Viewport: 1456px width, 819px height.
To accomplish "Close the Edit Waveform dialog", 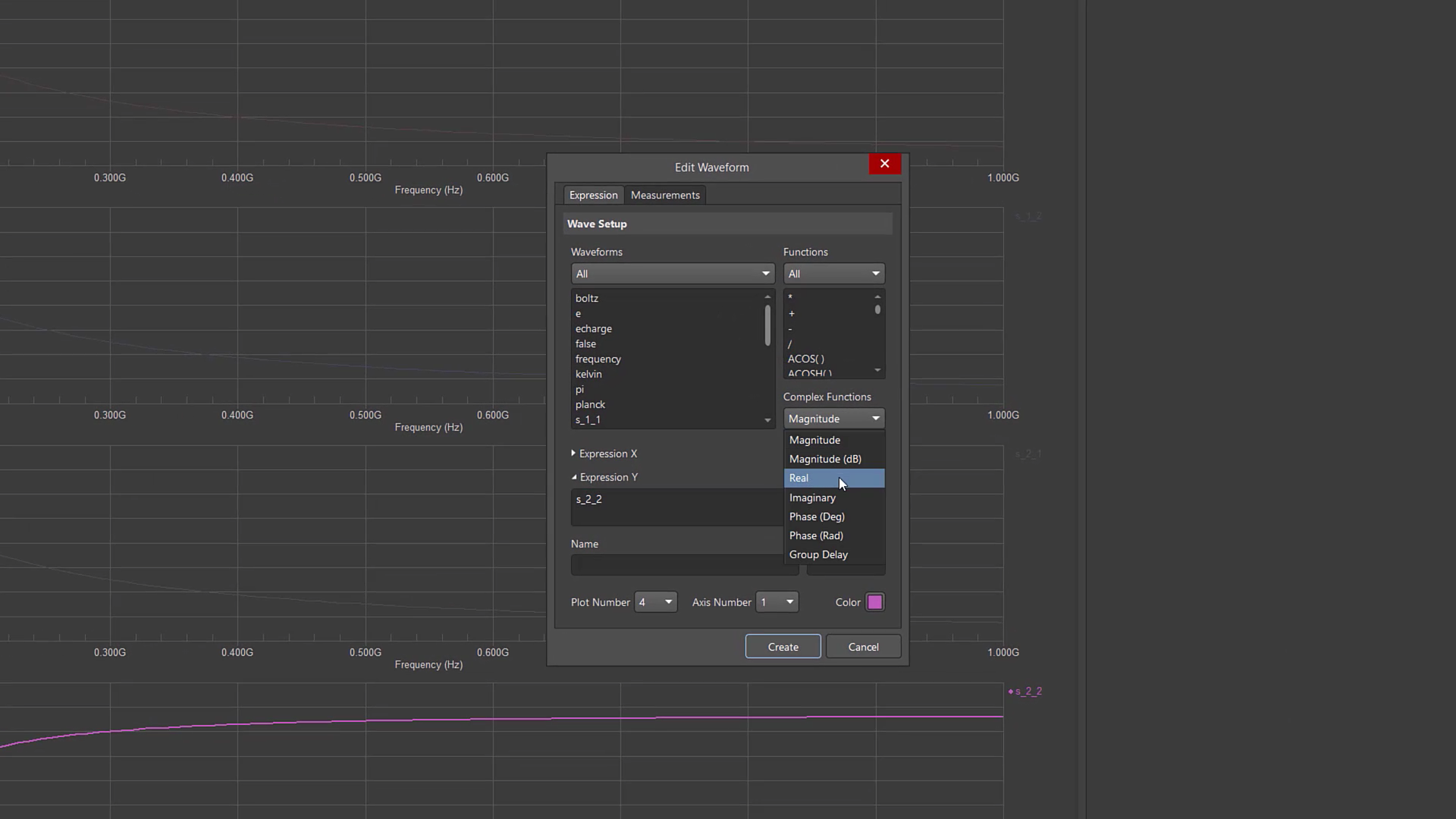I will (x=884, y=164).
